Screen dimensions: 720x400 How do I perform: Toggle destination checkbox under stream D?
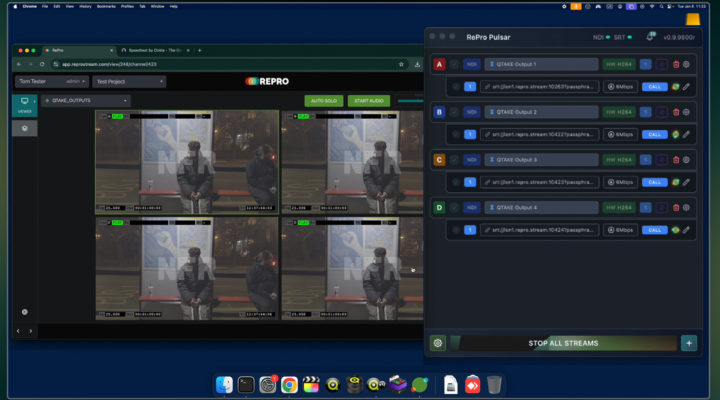point(456,230)
